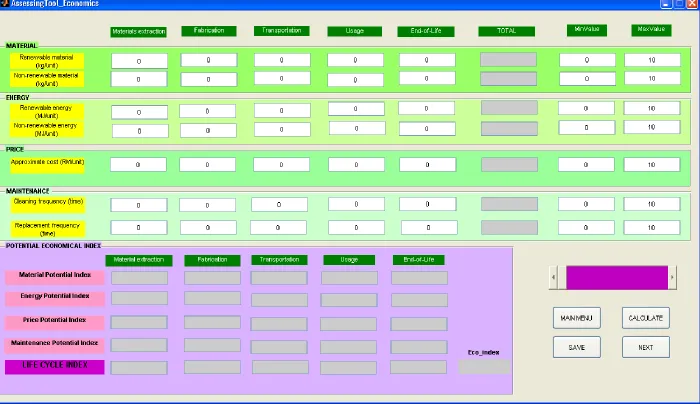Select Approximate cost Materials extraction field
The height and width of the screenshot is (404, 700).
click(x=138, y=164)
